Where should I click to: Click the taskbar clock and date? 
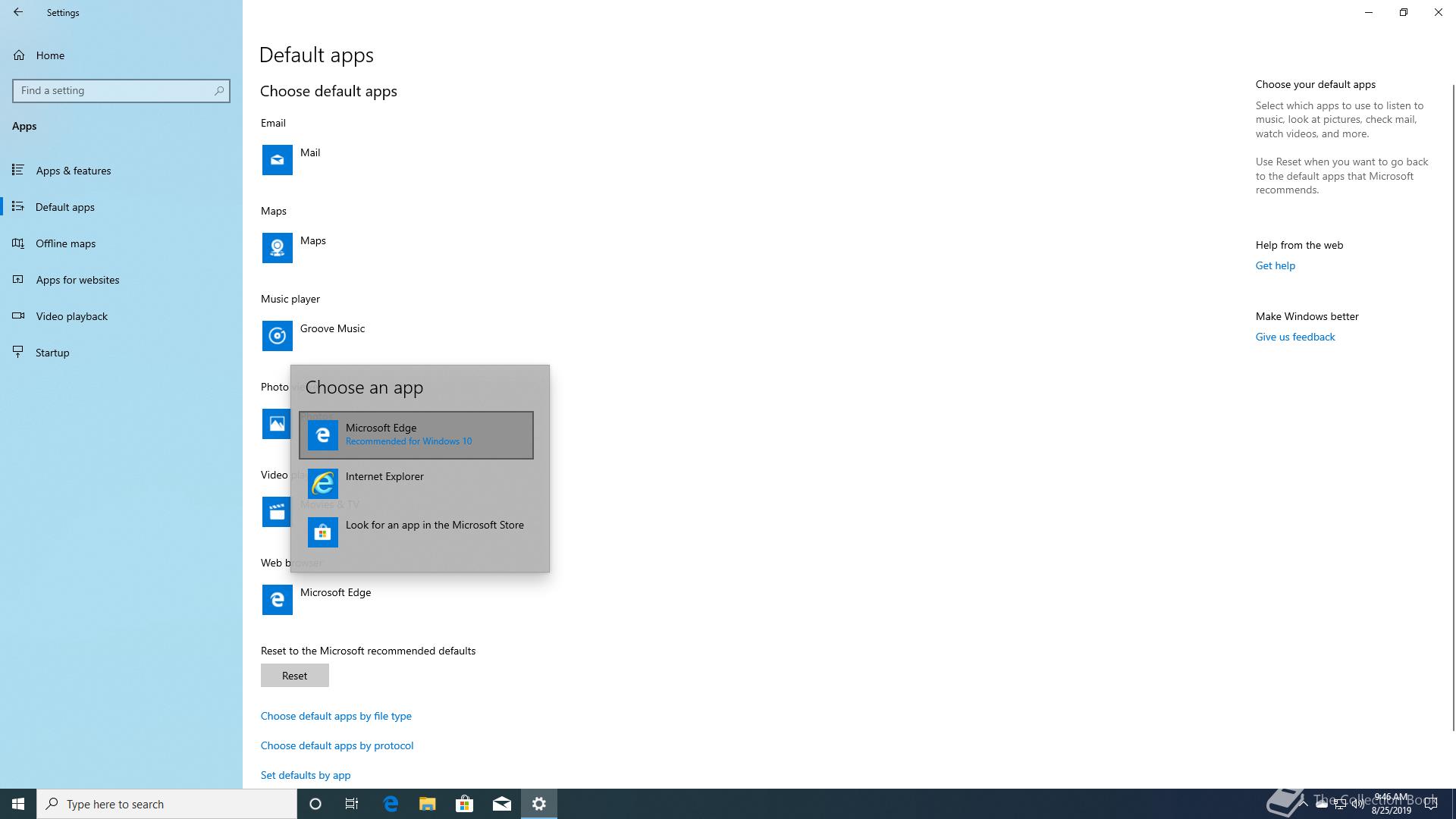pos(1391,804)
